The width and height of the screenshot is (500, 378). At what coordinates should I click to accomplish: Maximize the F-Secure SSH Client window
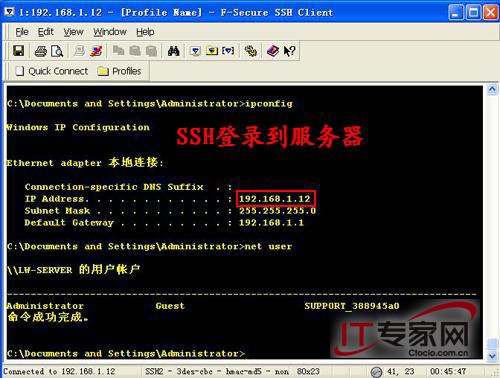pyautogui.click(x=473, y=13)
